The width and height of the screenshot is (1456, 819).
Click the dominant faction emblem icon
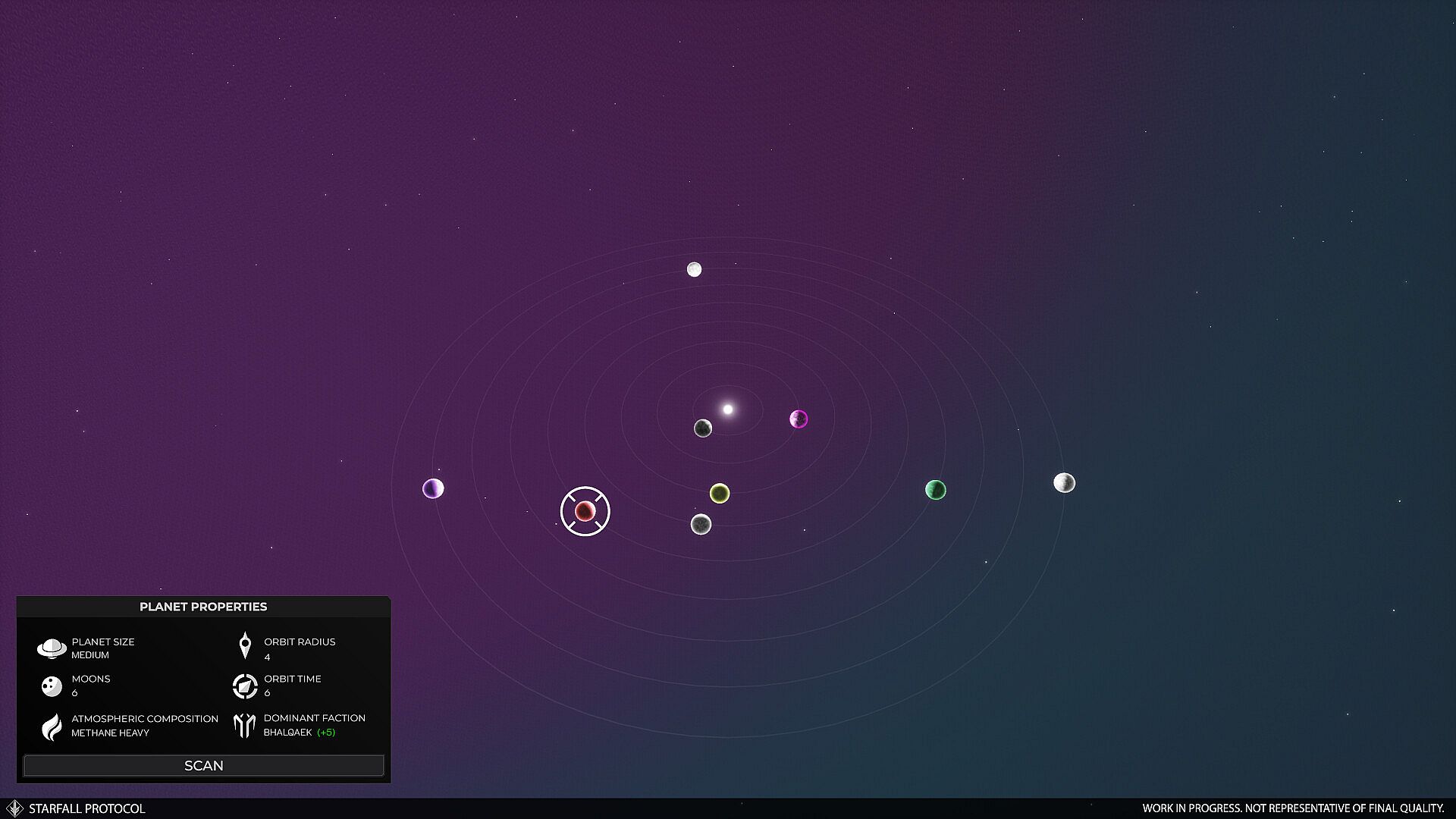[x=244, y=726]
